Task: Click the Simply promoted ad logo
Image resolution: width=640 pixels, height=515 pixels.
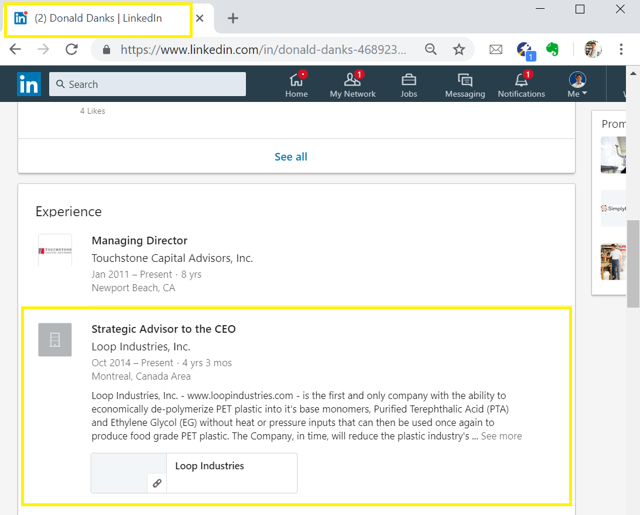Action: 613,208
